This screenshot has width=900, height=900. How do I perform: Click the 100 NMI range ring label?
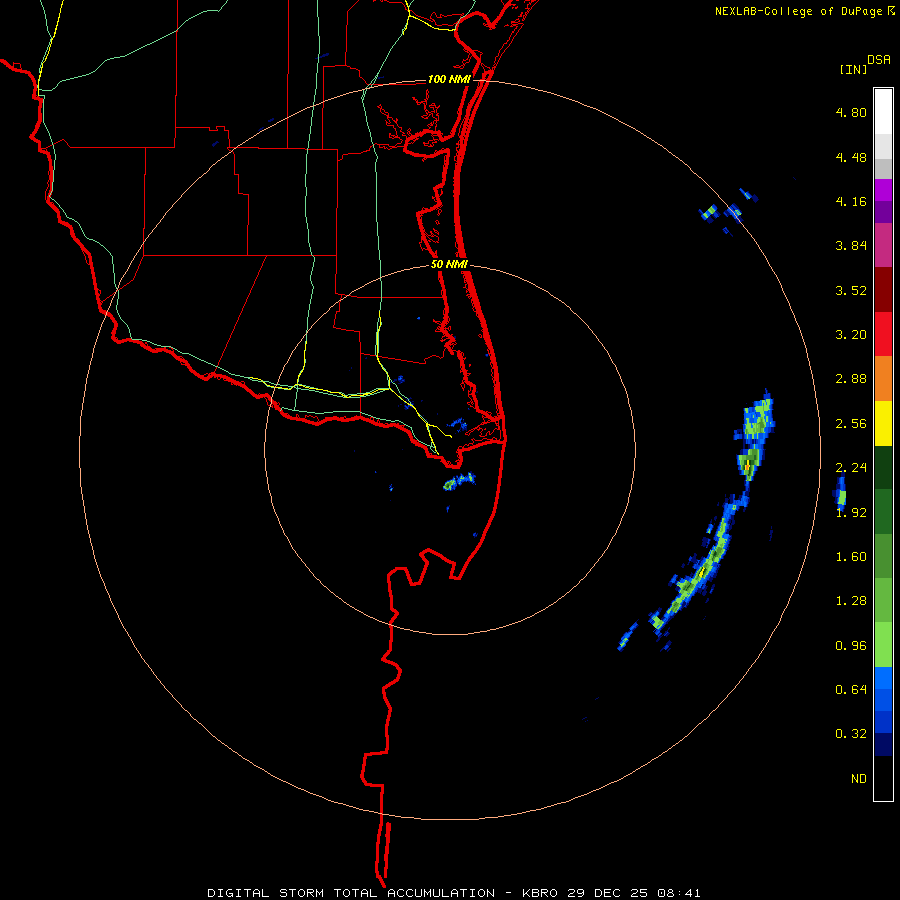[449, 79]
